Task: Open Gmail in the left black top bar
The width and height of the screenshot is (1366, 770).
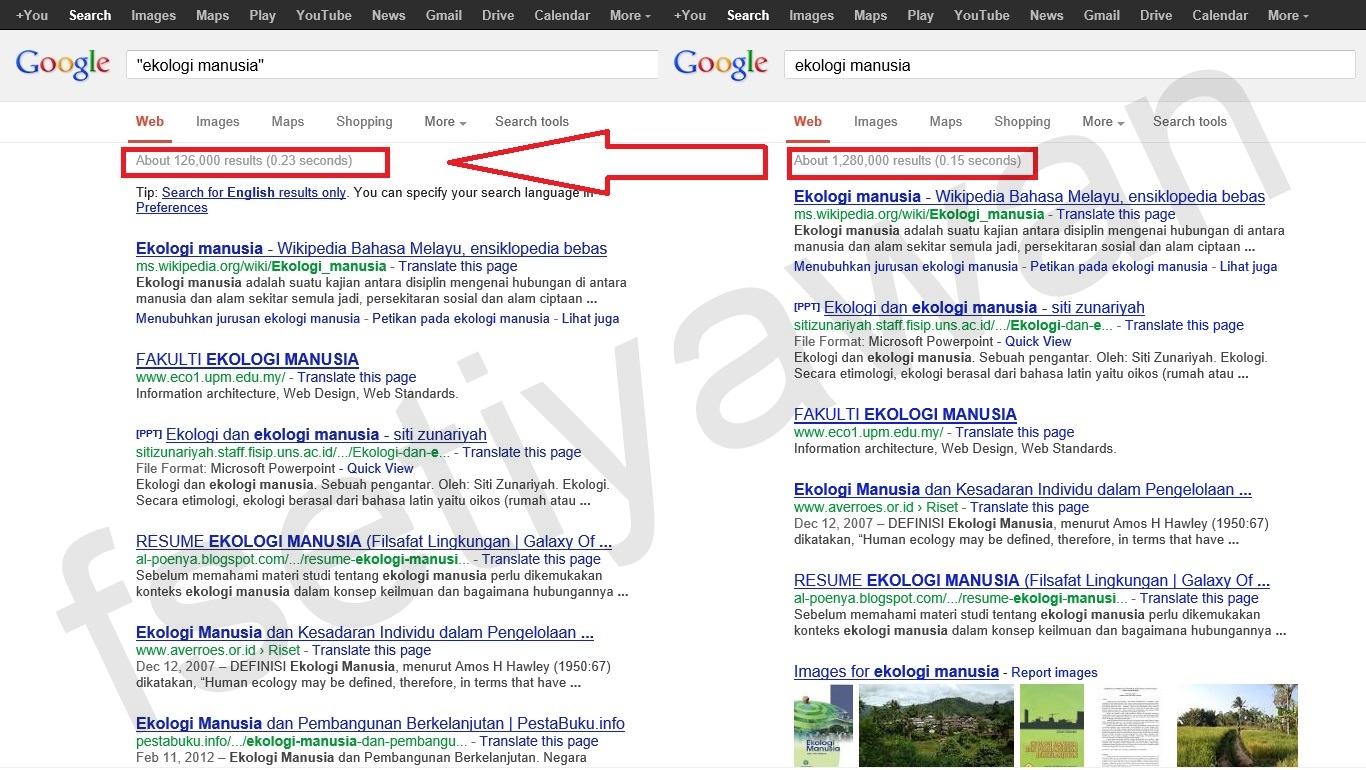Action: click(x=444, y=15)
